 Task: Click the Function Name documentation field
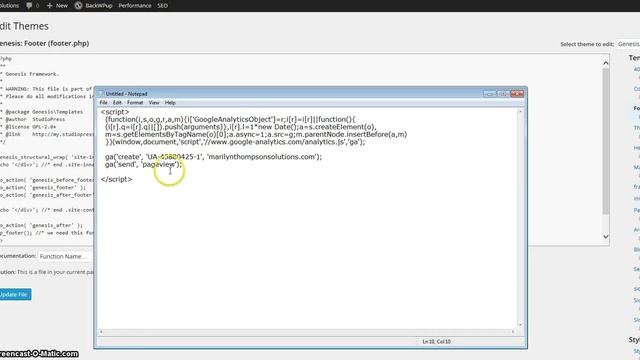[65, 256]
